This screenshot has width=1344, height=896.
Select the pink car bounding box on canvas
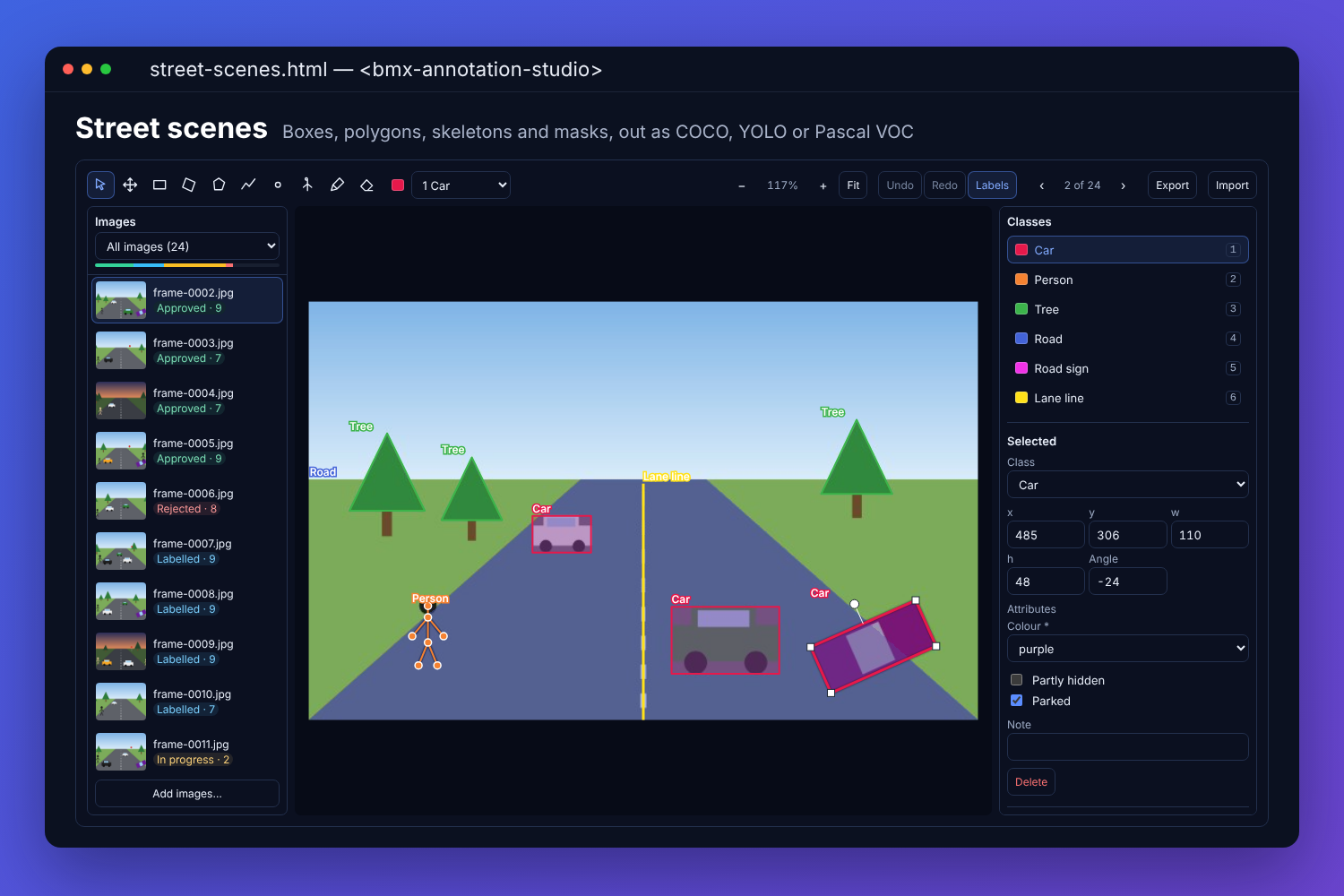coord(562,534)
